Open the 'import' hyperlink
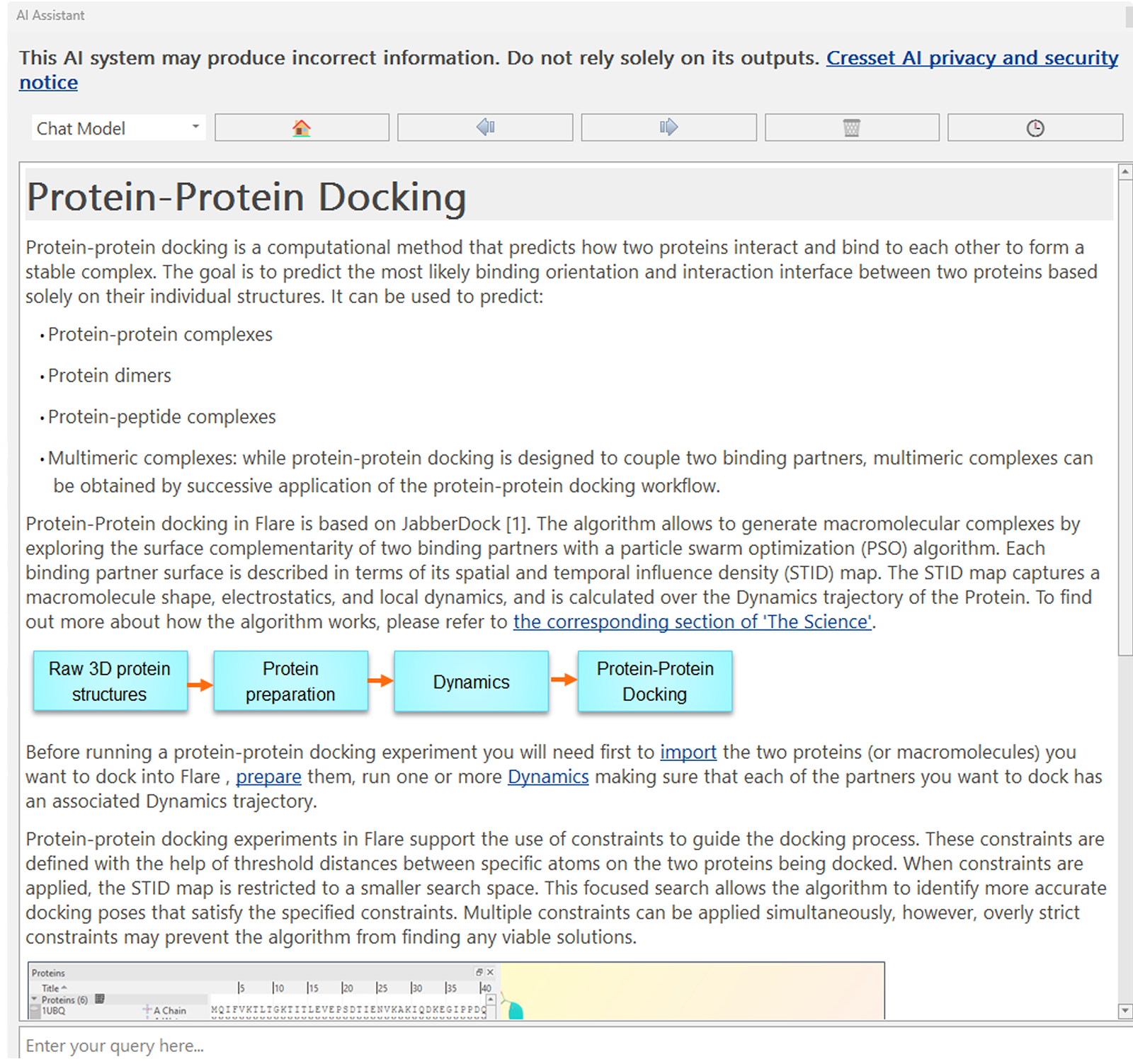 pos(688,752)
